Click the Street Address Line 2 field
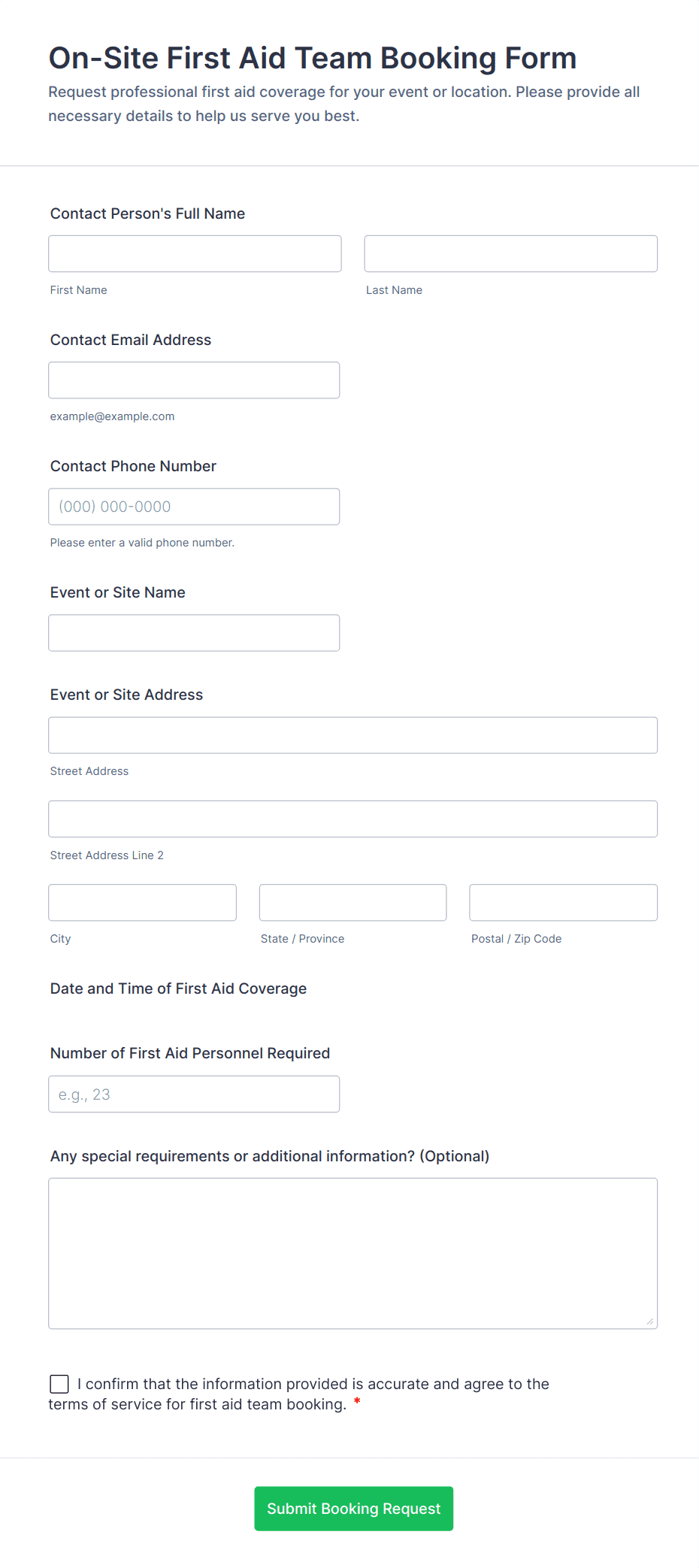 pyautogui.click(x=353, y=819)
